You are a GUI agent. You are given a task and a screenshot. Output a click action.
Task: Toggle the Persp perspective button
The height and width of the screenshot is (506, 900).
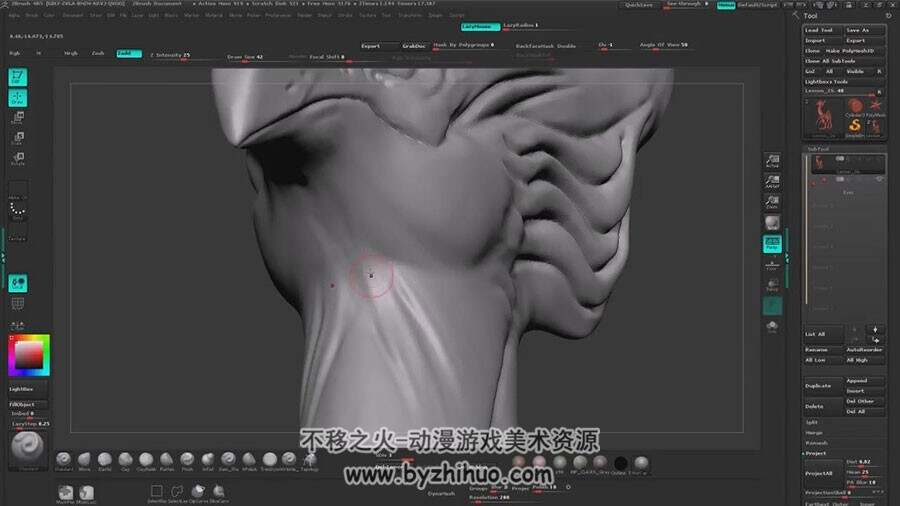point(772,244)
